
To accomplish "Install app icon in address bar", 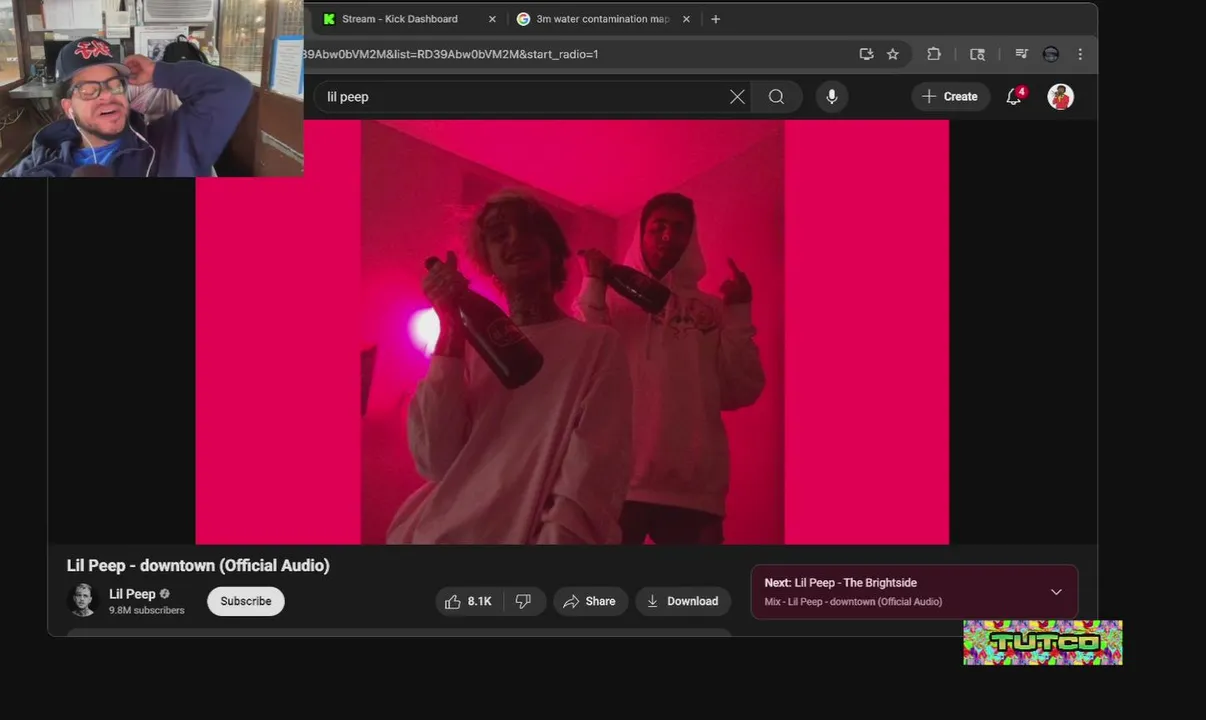I will coord(866,54).
